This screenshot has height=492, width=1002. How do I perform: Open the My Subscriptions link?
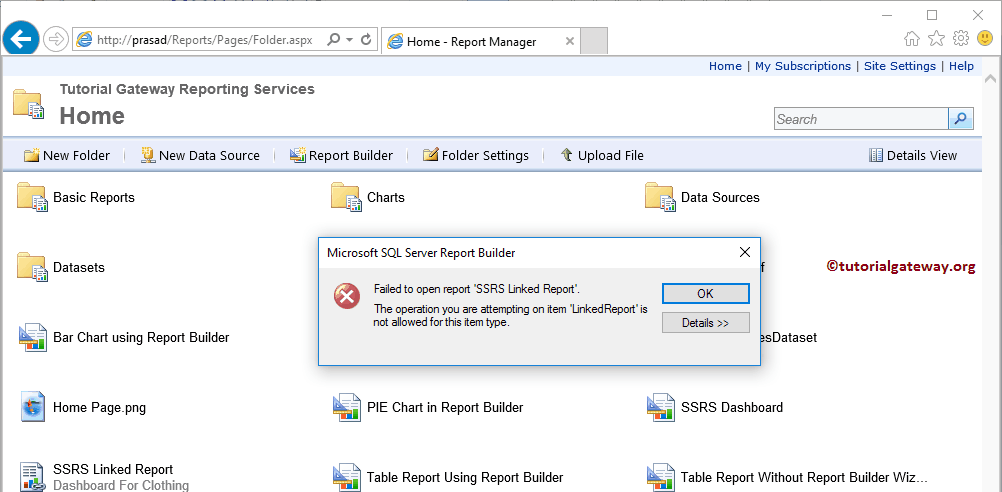(x=803, y=66)
